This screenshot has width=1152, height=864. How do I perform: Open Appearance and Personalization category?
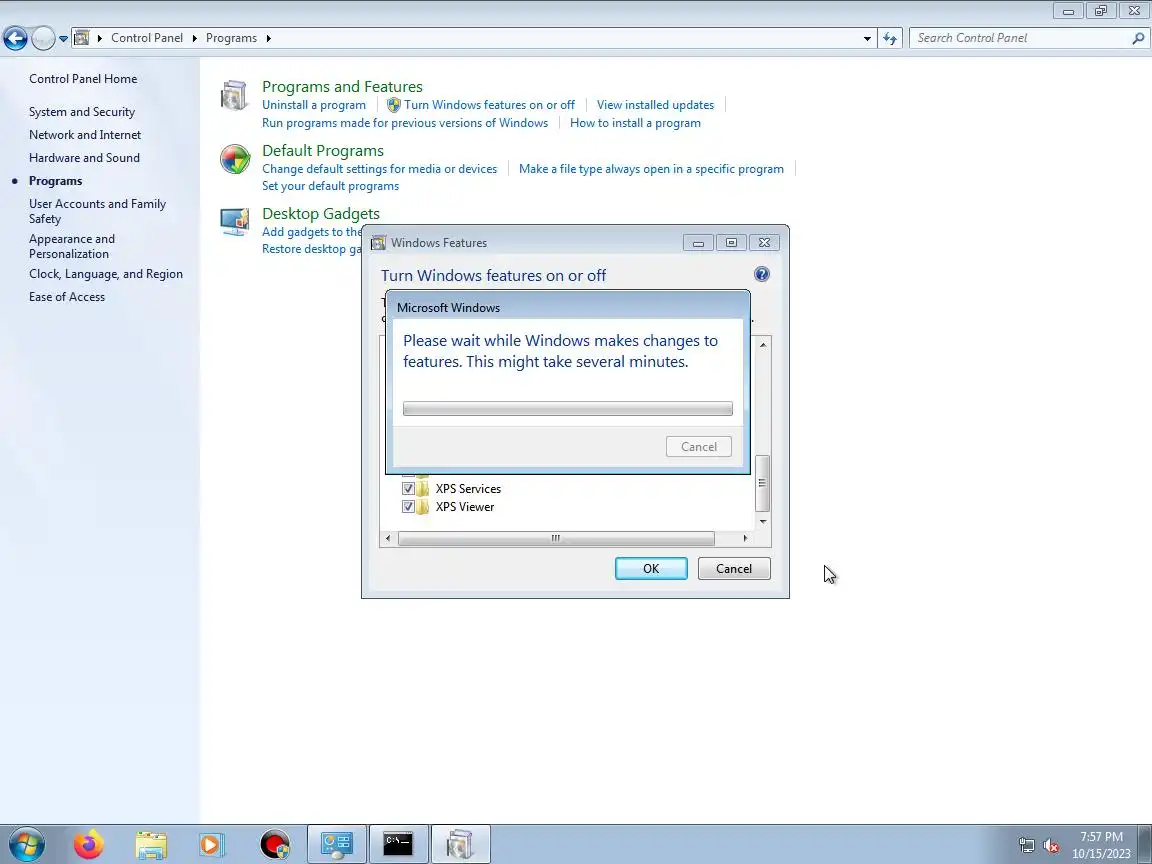(x=71, y=246)
